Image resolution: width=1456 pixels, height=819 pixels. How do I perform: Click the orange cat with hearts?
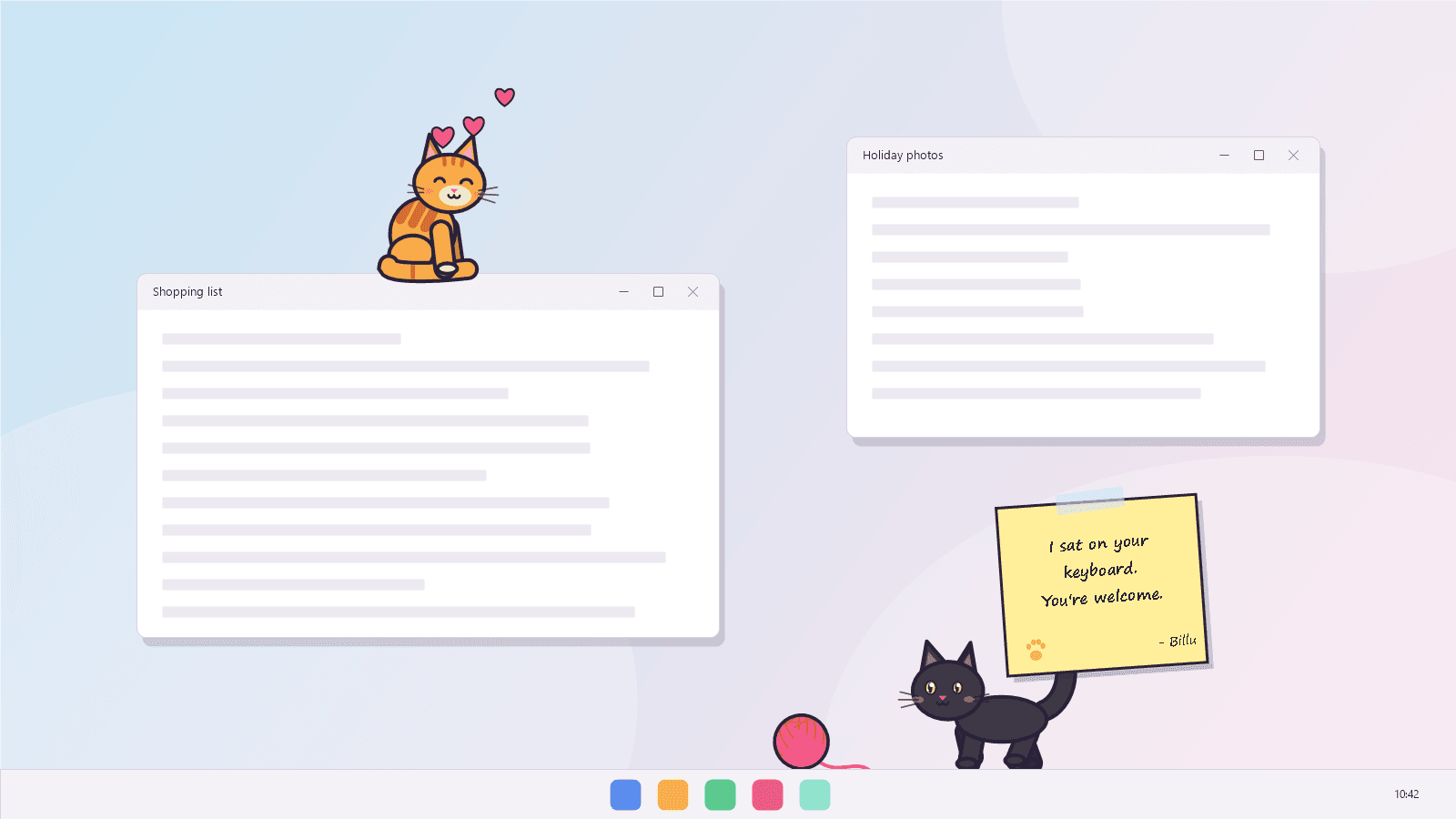(438, 207)
